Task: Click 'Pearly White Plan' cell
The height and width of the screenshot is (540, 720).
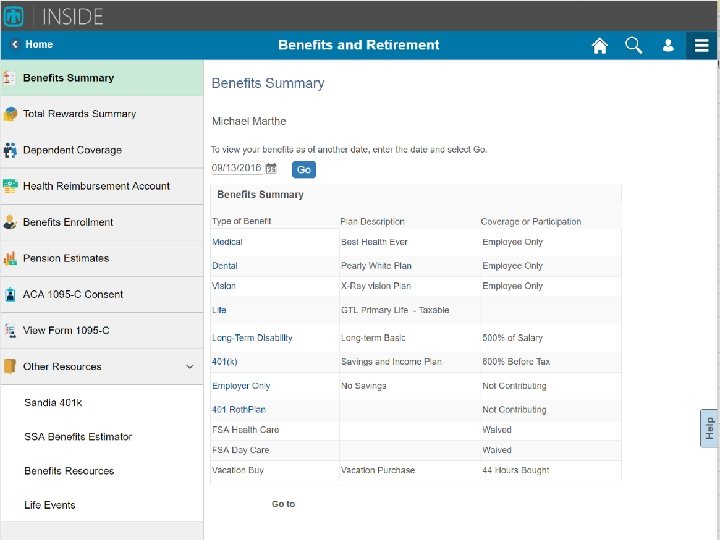Action: pyautogui.click(x=376, y=266)
